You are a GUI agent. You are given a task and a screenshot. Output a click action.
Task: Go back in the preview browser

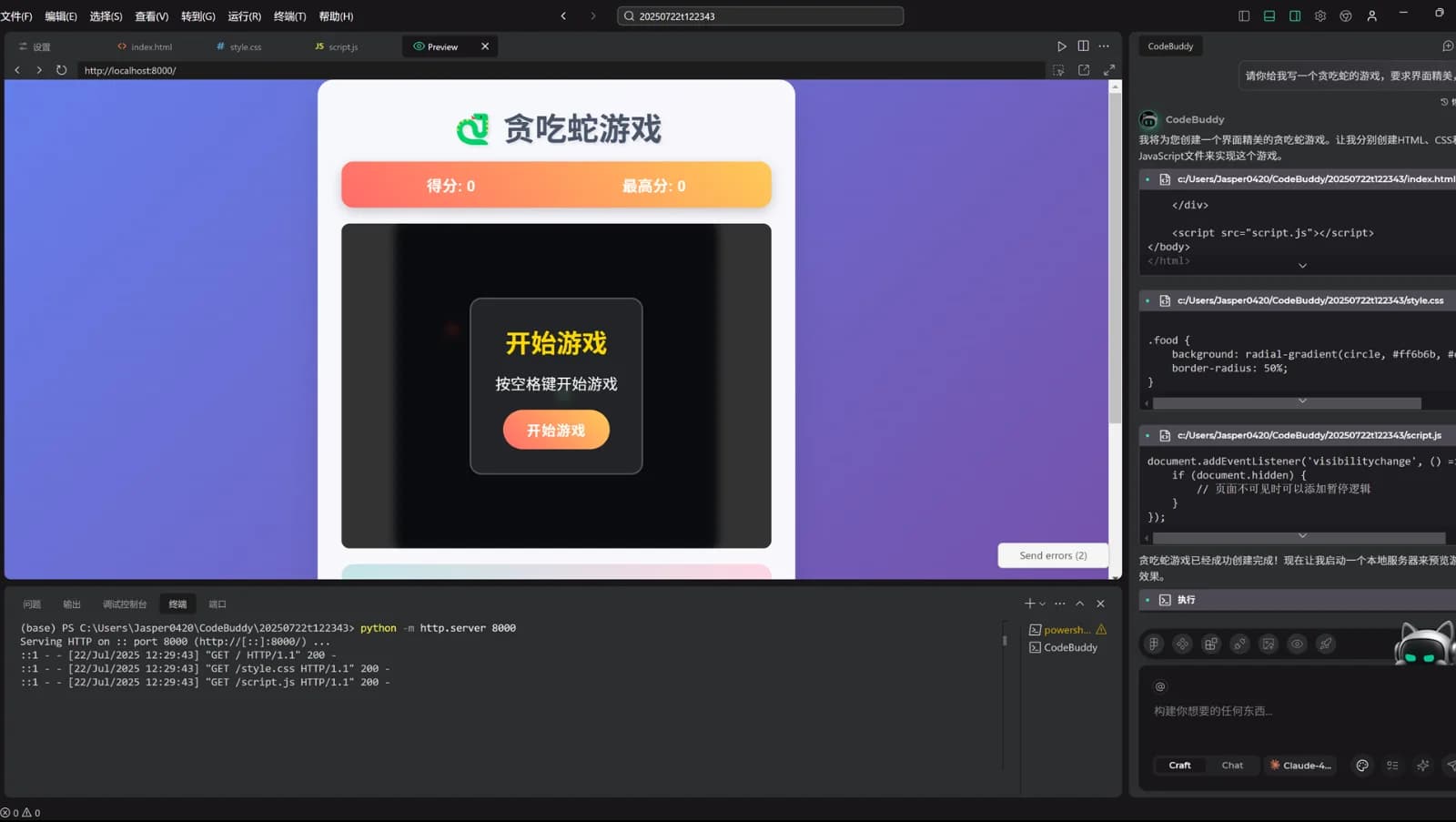tap(17, 70)
